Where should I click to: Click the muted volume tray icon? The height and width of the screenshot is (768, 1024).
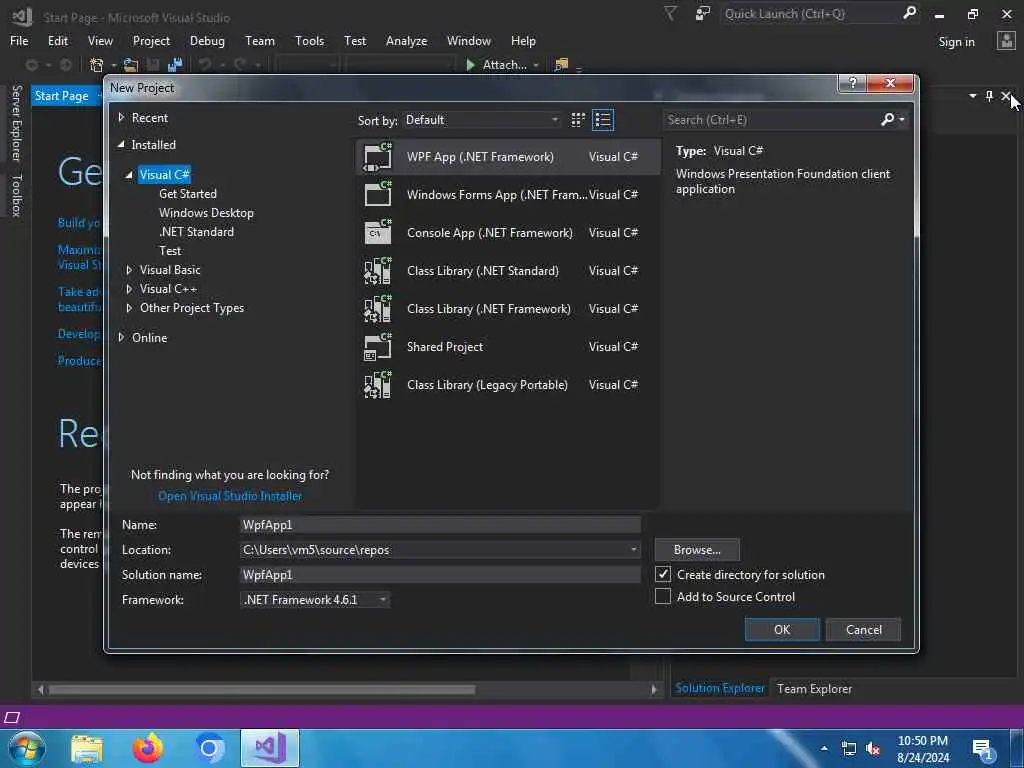coord(873,748)
